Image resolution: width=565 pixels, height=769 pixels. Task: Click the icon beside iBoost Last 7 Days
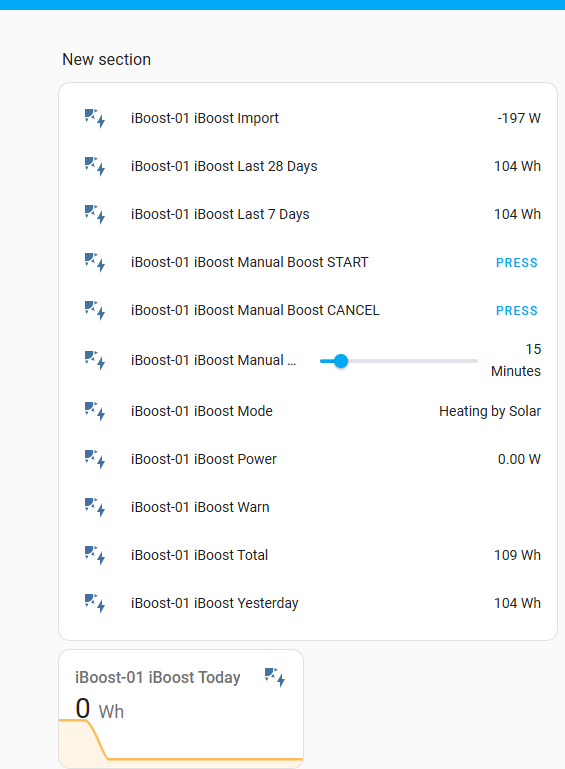coord(95,214)
